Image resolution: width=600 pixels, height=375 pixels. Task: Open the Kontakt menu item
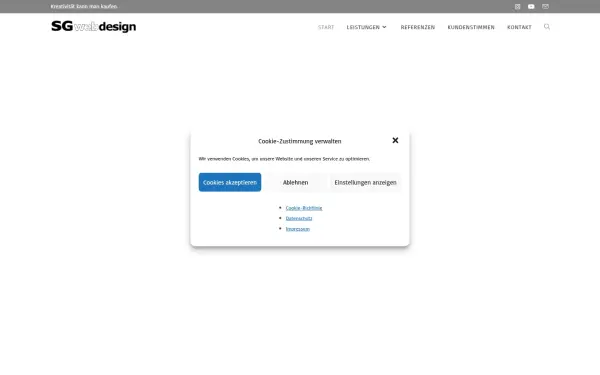[x=519, y=27]
